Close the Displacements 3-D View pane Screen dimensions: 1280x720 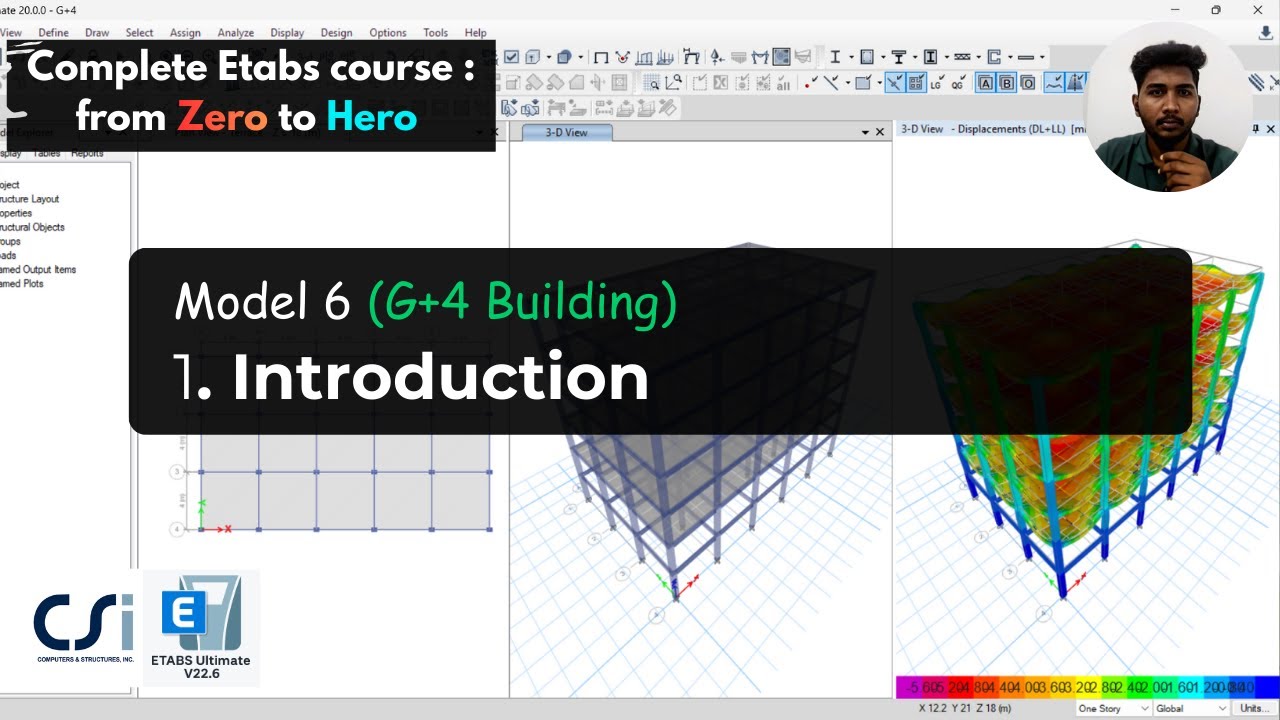[x=1271, y=129]
